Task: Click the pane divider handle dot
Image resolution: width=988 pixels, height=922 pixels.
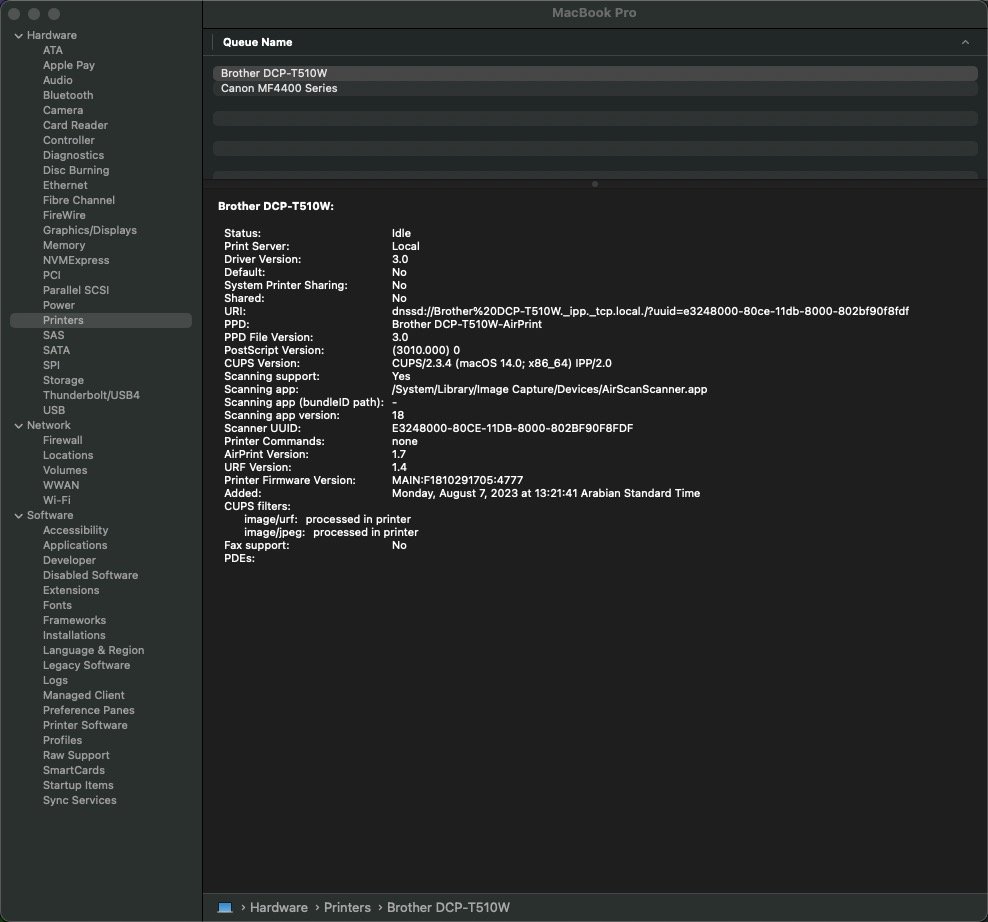Action: pyautogui.click(x=595, y=184)
